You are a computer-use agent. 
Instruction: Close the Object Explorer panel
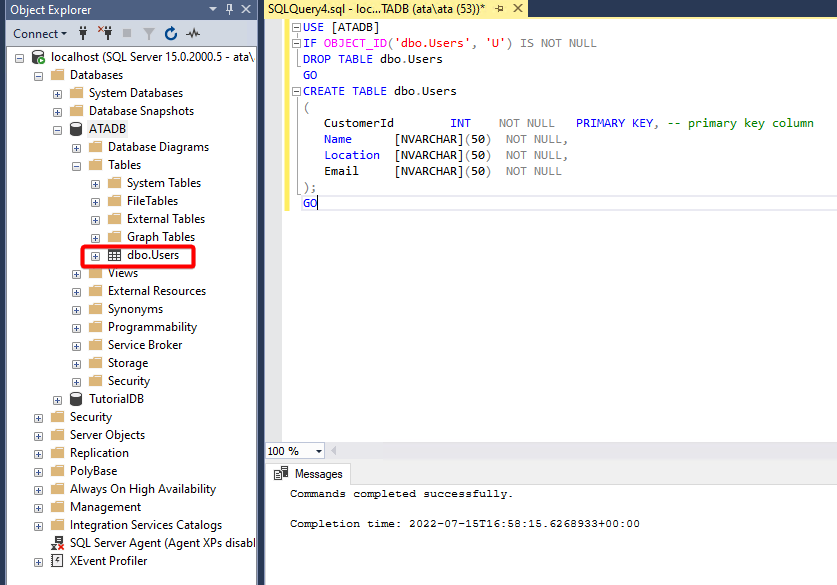pyautogui.click(x=246, y=9)
